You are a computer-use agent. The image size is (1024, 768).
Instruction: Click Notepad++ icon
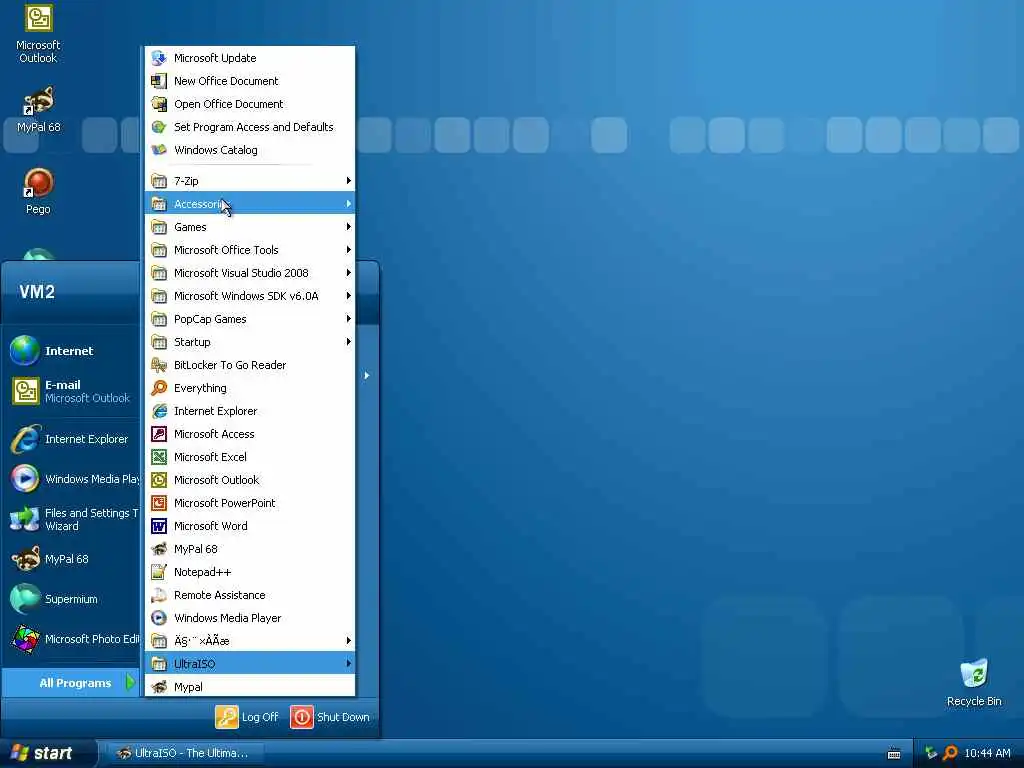point(159,572)
